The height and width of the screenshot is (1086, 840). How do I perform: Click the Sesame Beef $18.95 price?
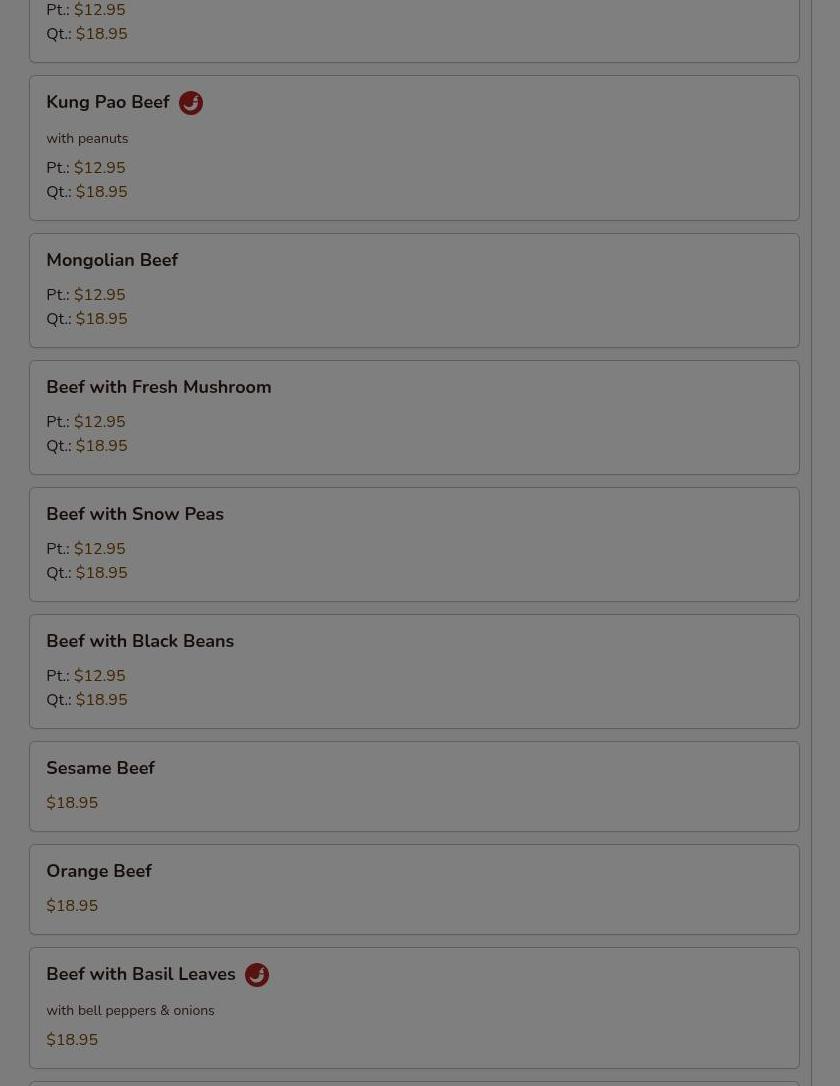point(72,803)
